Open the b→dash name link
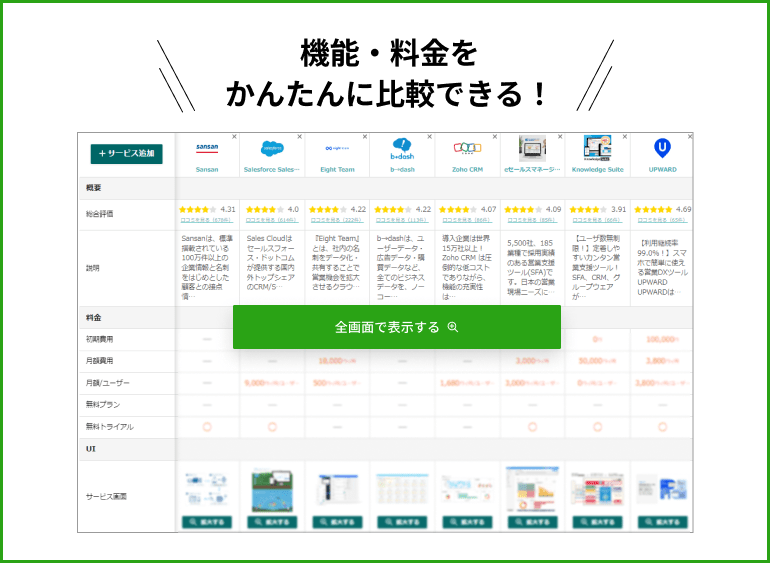 (402, 169)
